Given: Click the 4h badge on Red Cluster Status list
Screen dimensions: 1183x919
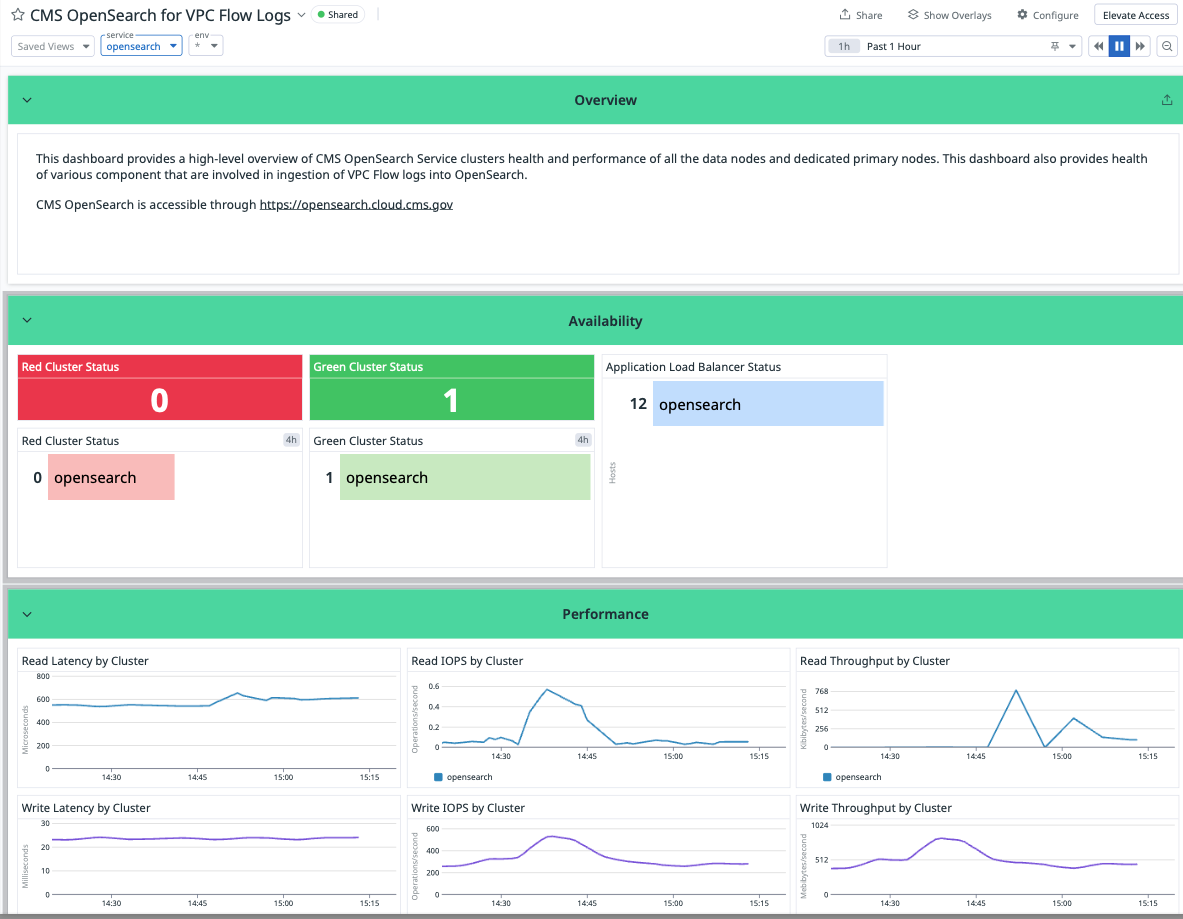Looking at the screenshot, I should pyautogui.click(x=291, y=440).
